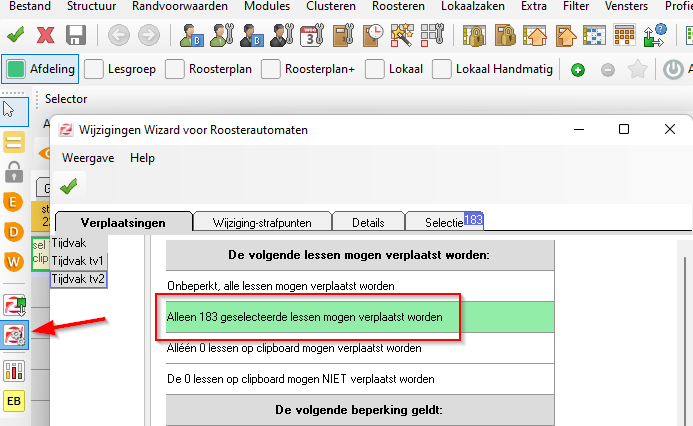
Task: Enable the Lesgroep checkbox
Action: tap(94, 70)
